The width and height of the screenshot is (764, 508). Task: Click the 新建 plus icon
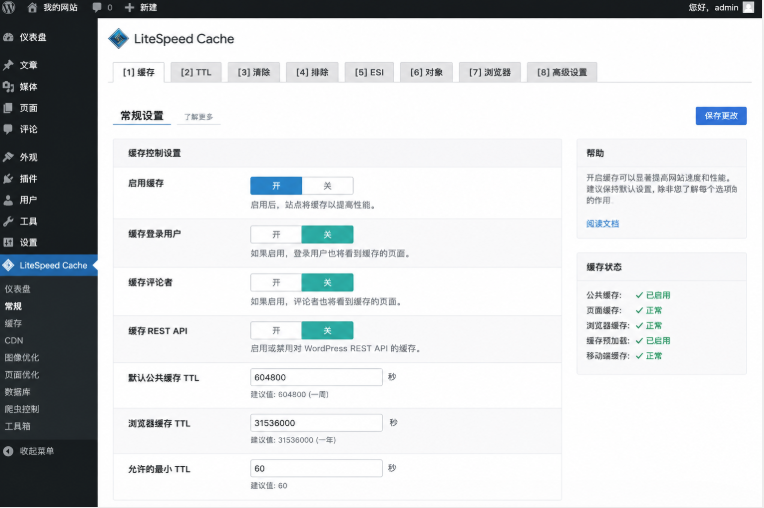point(129,7)
